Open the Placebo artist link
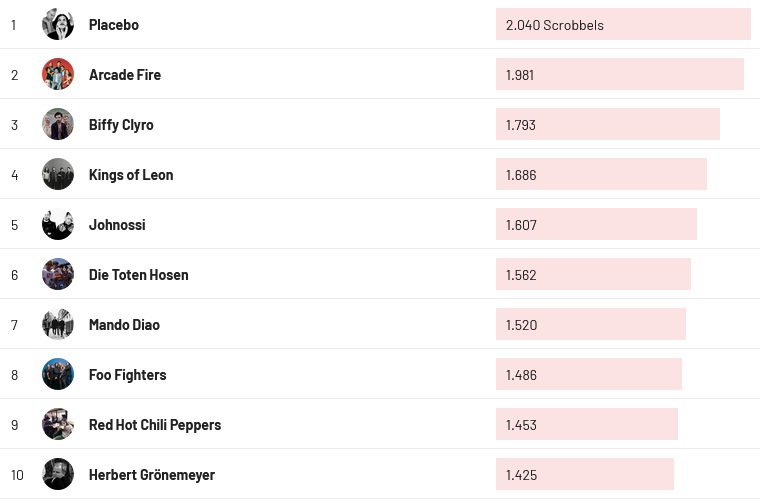Viewport: 760px width, 499px height. [114, 25]
